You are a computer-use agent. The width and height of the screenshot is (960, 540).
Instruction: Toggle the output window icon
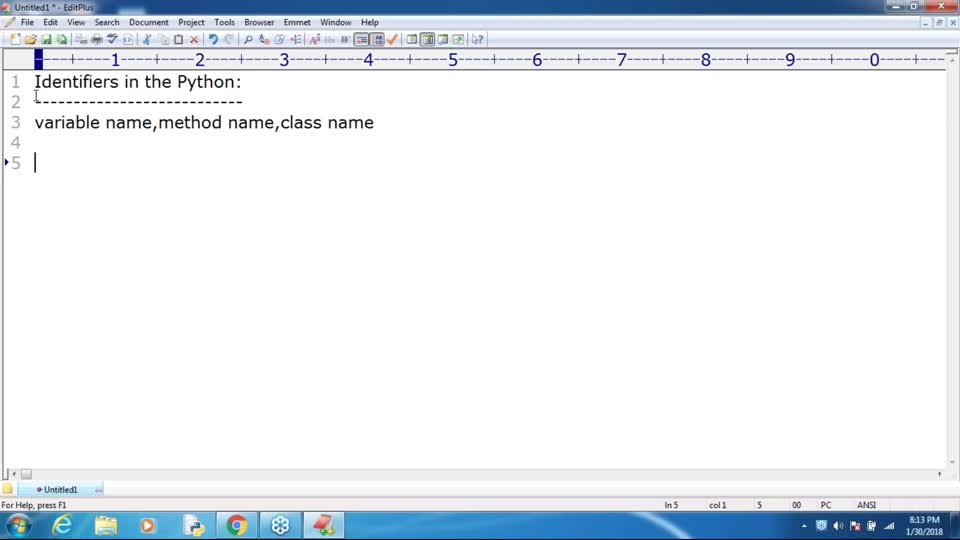443,40
